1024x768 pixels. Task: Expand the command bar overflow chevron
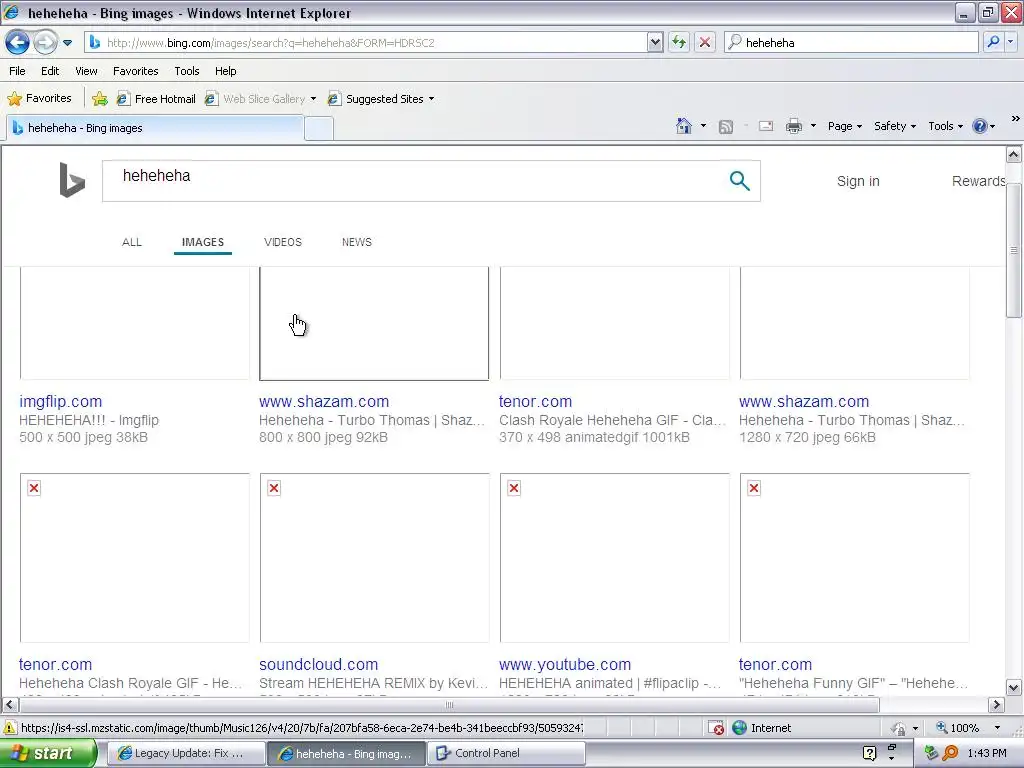1015,119
